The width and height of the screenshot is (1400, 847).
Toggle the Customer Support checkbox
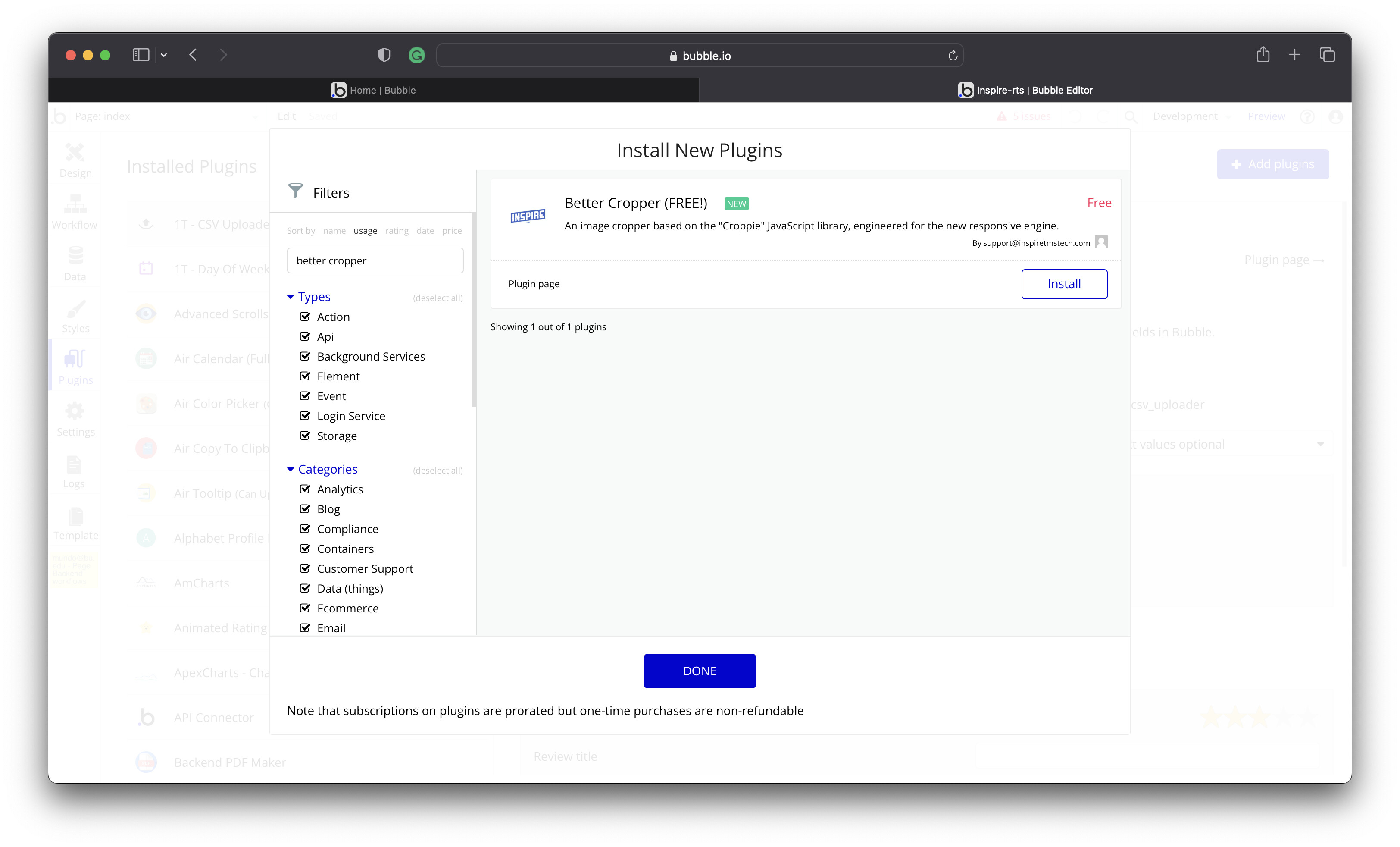coord(305,569)
